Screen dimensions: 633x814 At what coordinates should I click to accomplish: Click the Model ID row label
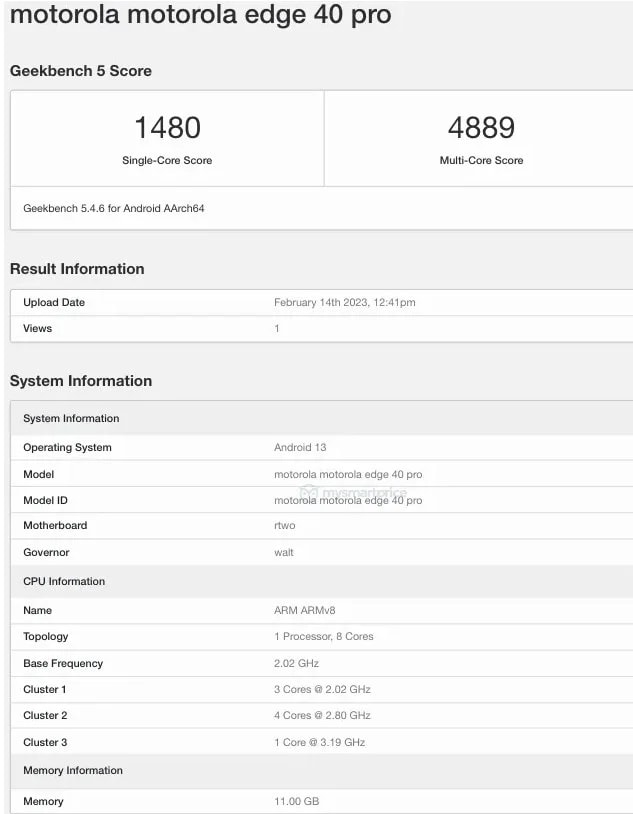(x=46, y=500)
